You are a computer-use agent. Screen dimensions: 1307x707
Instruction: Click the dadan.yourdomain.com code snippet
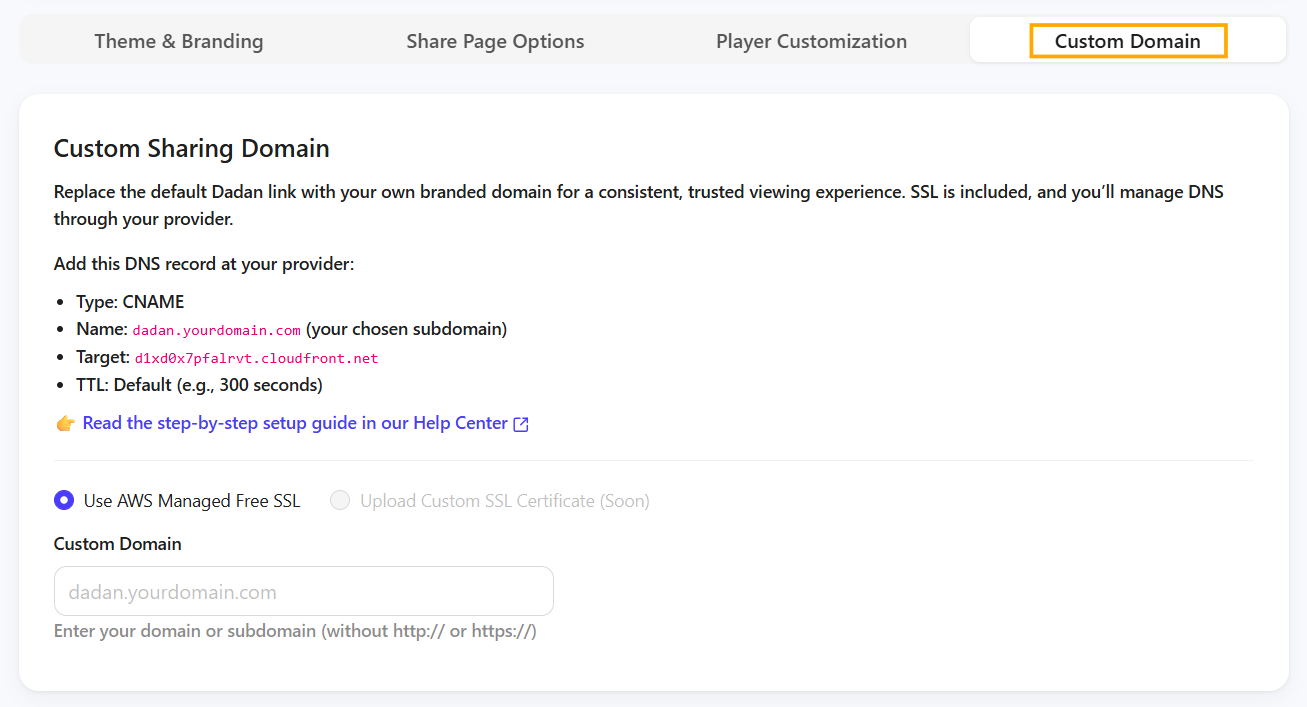216,330
